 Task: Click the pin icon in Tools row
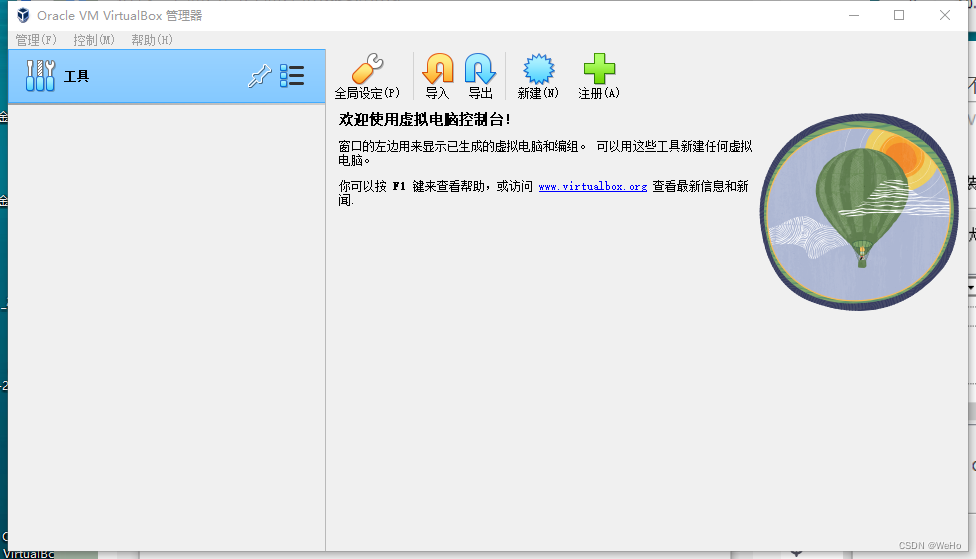click(260, 76)
